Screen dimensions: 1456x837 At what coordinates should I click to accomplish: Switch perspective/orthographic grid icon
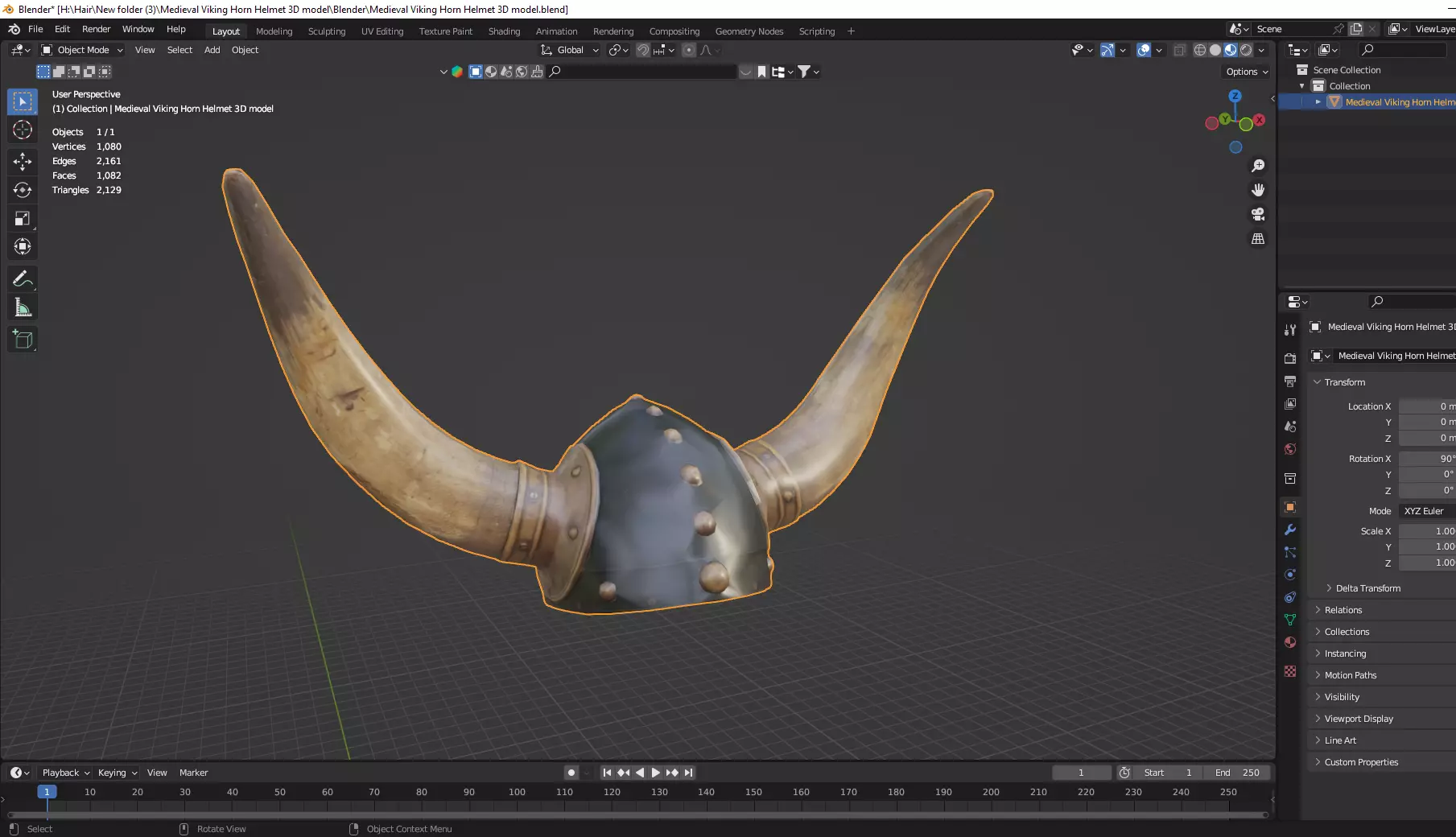[x=1258, y=239]
